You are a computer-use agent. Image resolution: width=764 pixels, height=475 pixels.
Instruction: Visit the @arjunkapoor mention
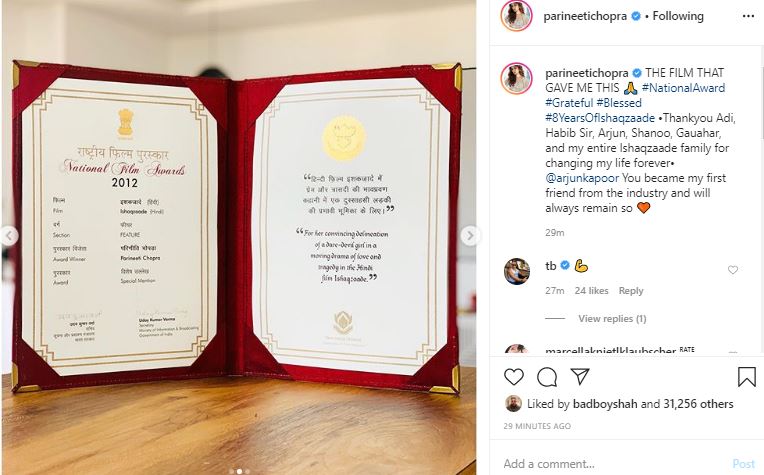[x=582, y=178]
